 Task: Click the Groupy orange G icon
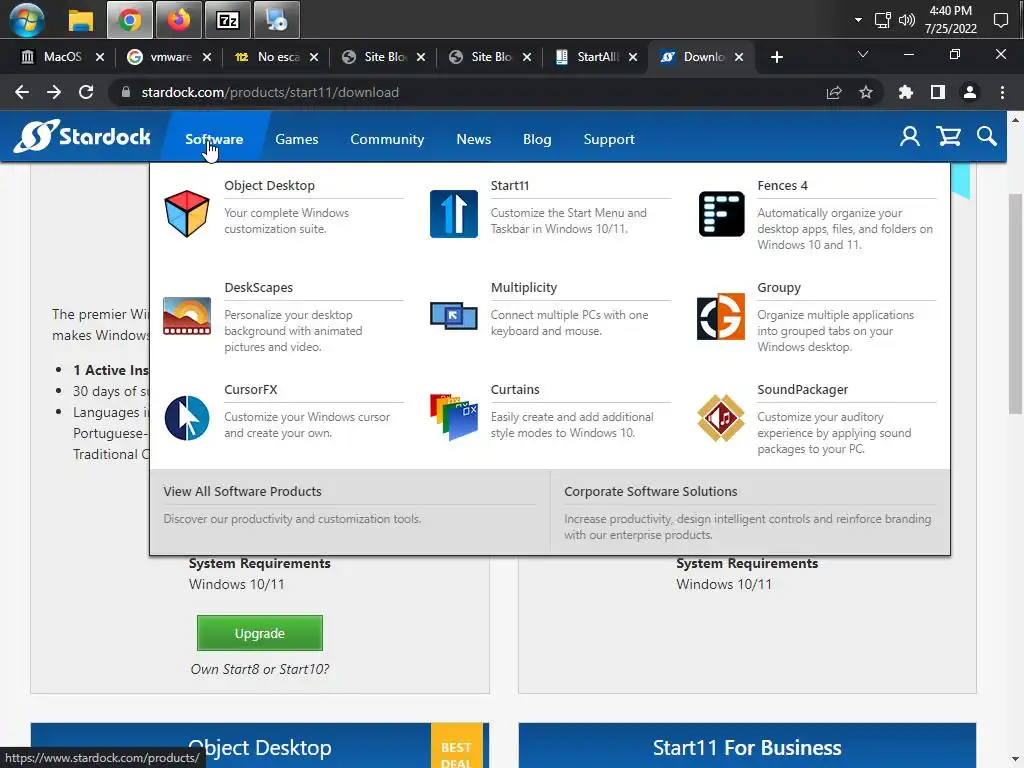(x=721, y=316)
